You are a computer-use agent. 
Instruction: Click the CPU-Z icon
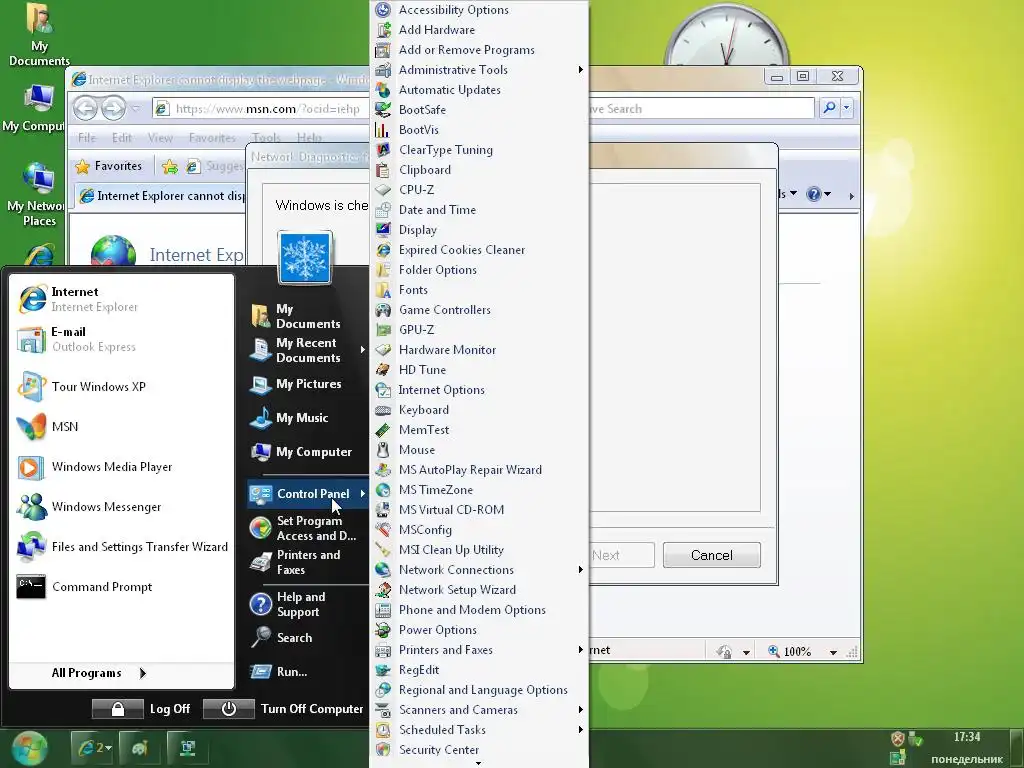(383, 190)
